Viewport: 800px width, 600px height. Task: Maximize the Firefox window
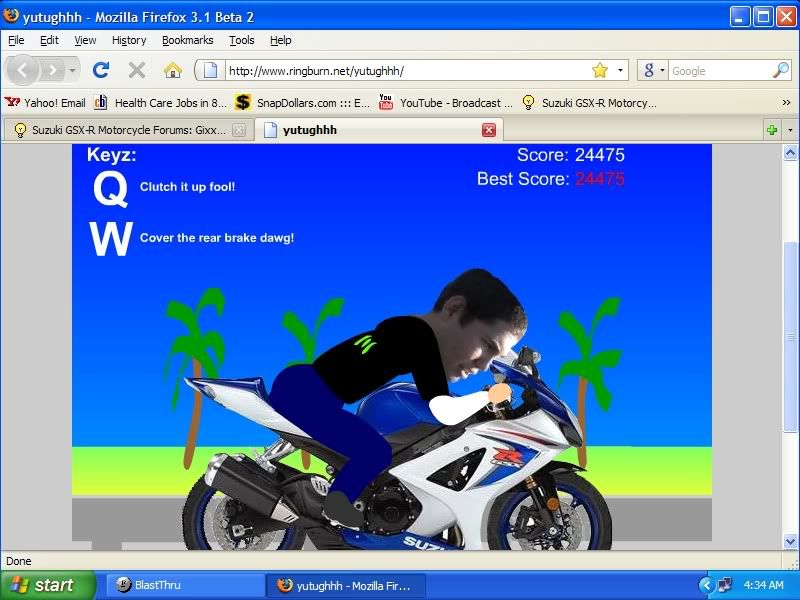tap(763, 17)
